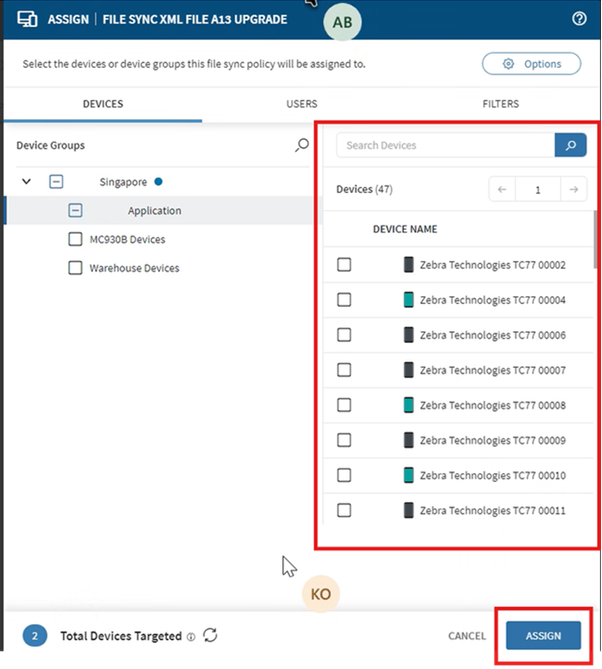The width and height of the screenshot is (602, 669).
Task: Switch to the DEVICES tab
Action: (x=103, y=104)
